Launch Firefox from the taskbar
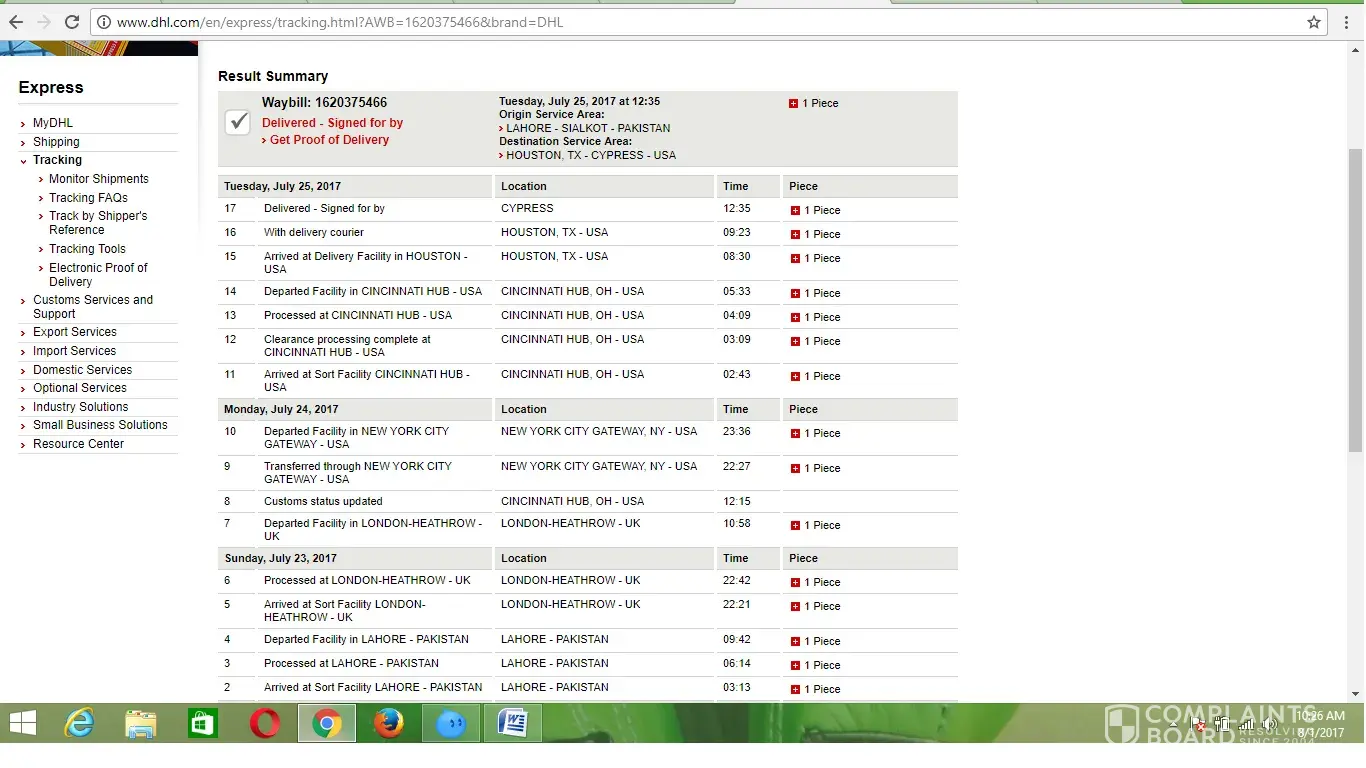Screen dimensions: 1366x768 [388, 723]
